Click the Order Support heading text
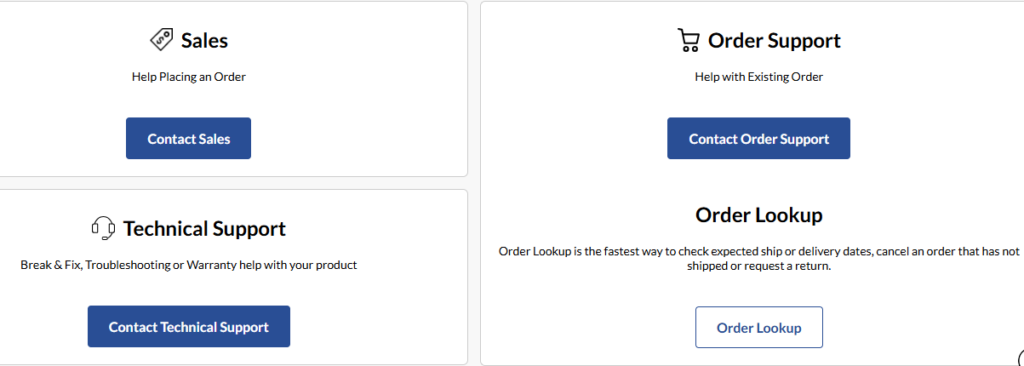 (x=775, y=41)
